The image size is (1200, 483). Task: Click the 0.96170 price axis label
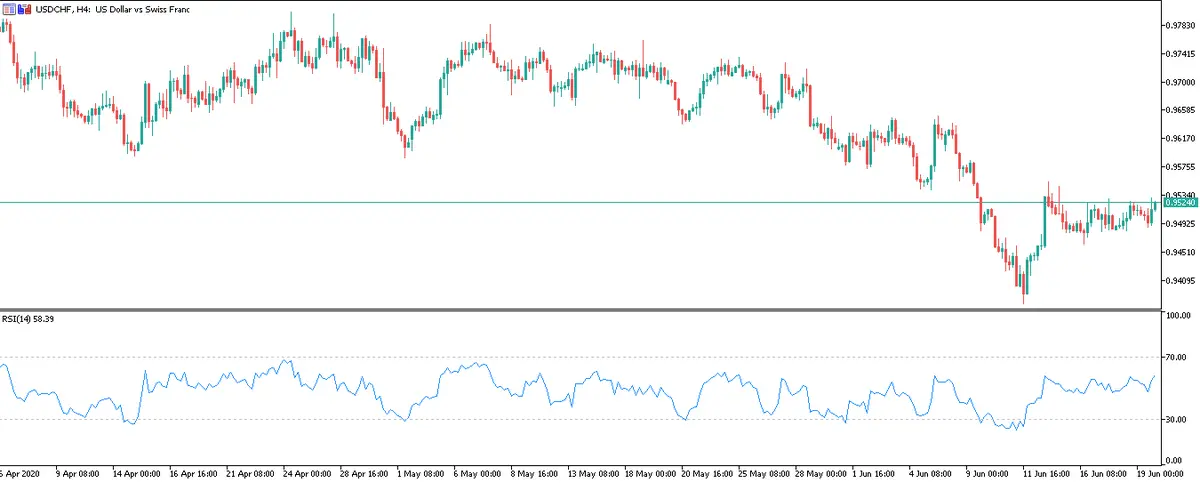(x=1180, y=139)
